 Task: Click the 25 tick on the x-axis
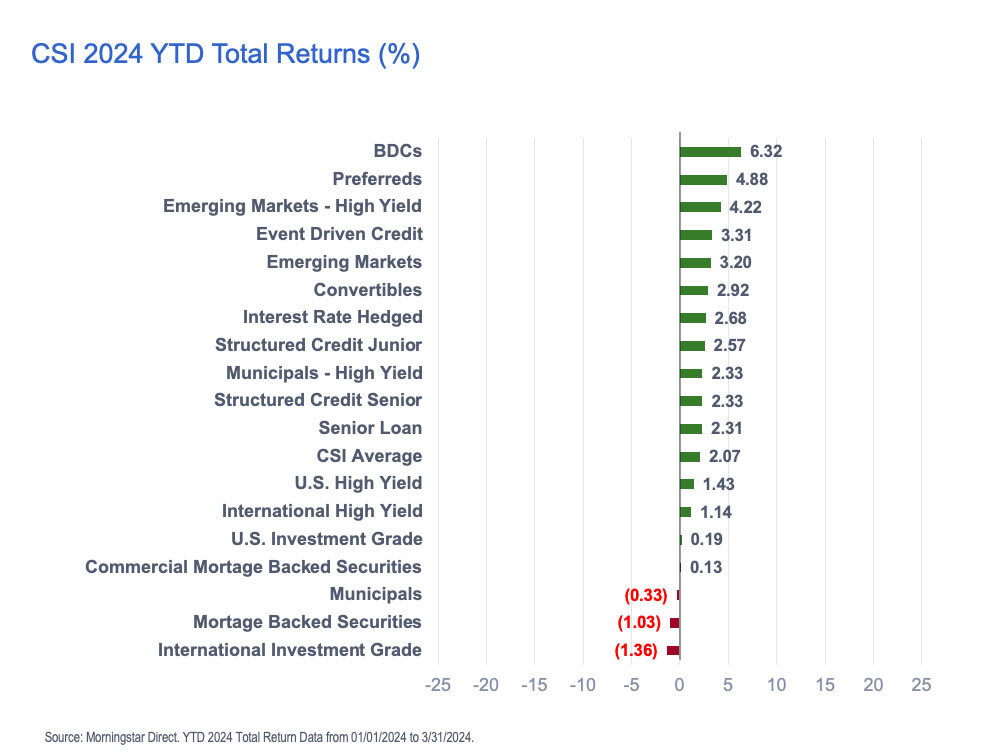[921, 685]
